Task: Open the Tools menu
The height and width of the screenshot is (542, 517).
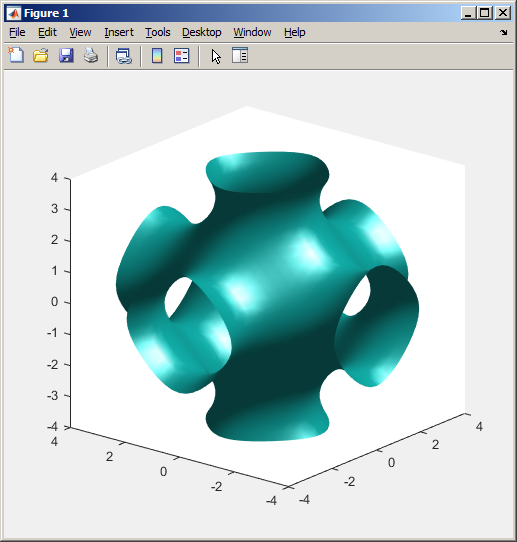Action: click(158, 32)
